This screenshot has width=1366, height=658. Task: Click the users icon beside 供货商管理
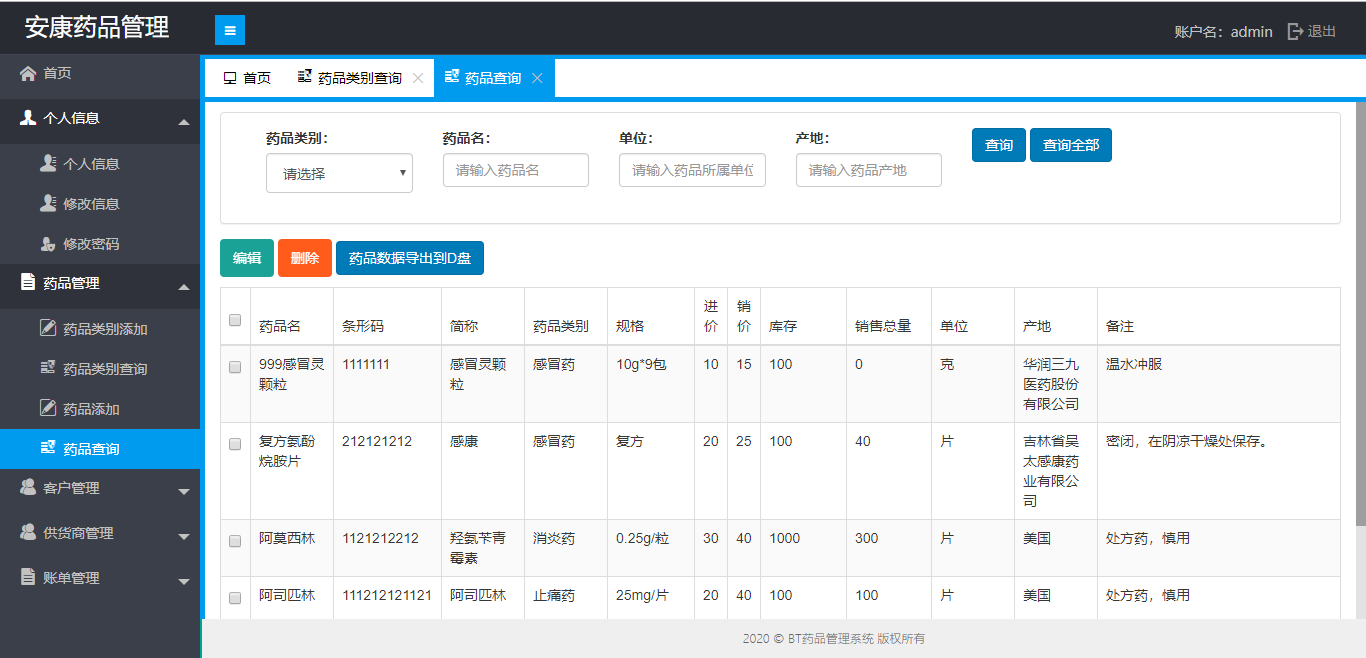click(28, 532)
